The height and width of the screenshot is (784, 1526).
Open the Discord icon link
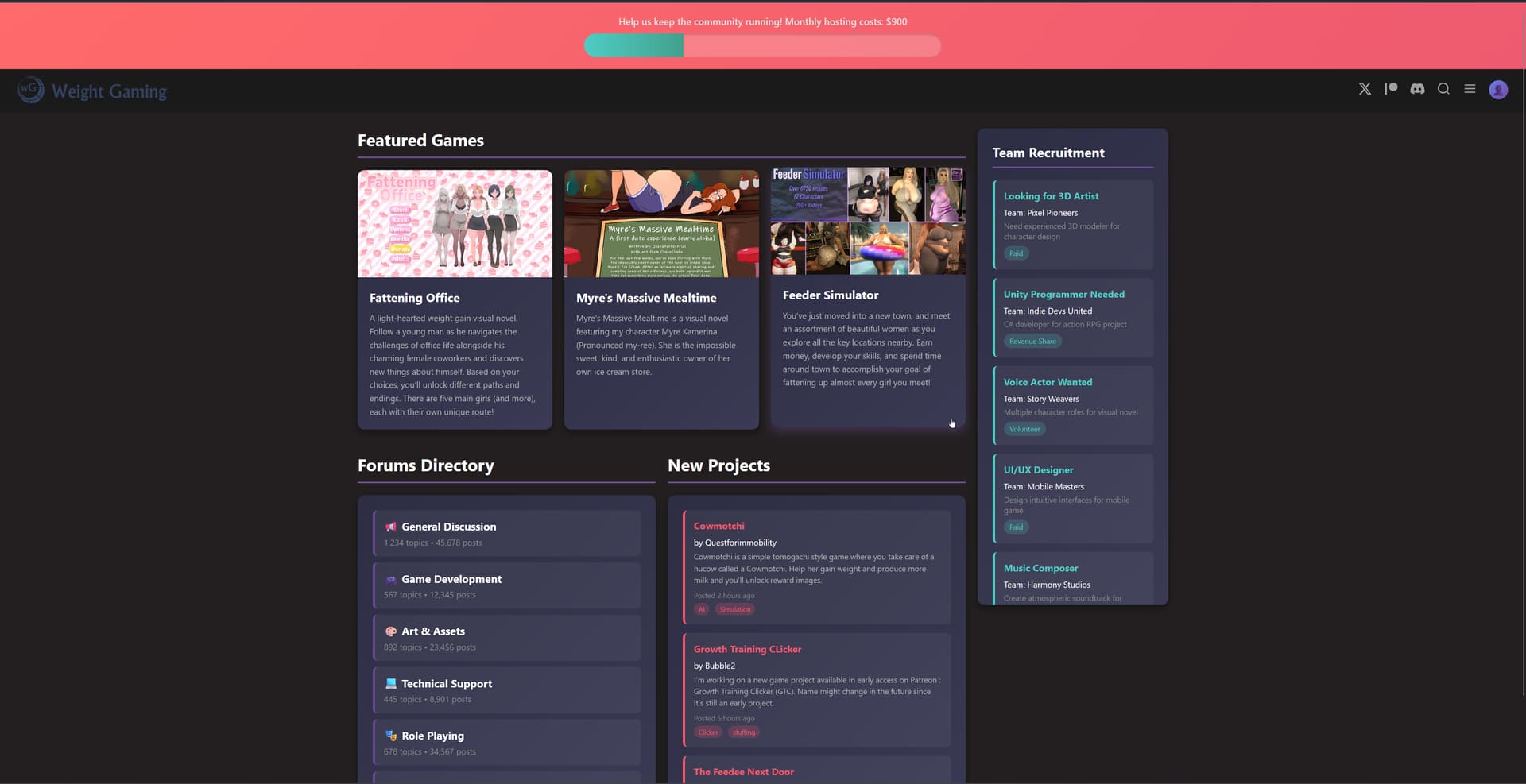click(1417, 89)
